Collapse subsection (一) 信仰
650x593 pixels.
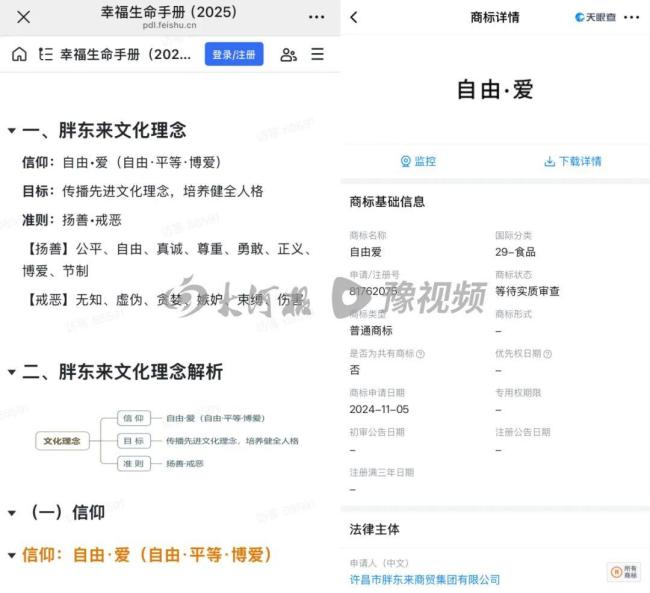[12, 513]
